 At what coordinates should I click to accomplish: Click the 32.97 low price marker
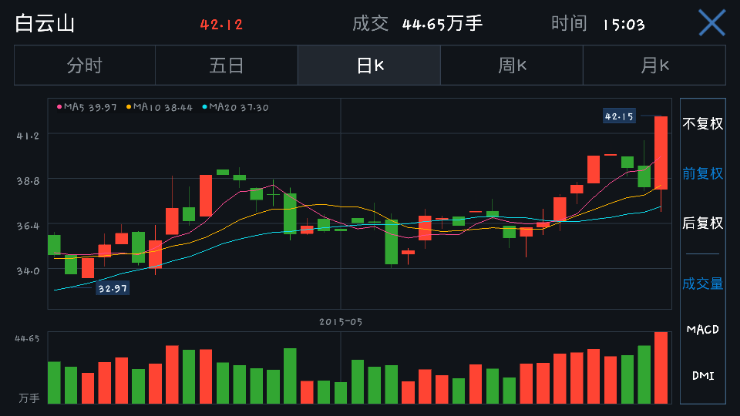click(112, 288)
